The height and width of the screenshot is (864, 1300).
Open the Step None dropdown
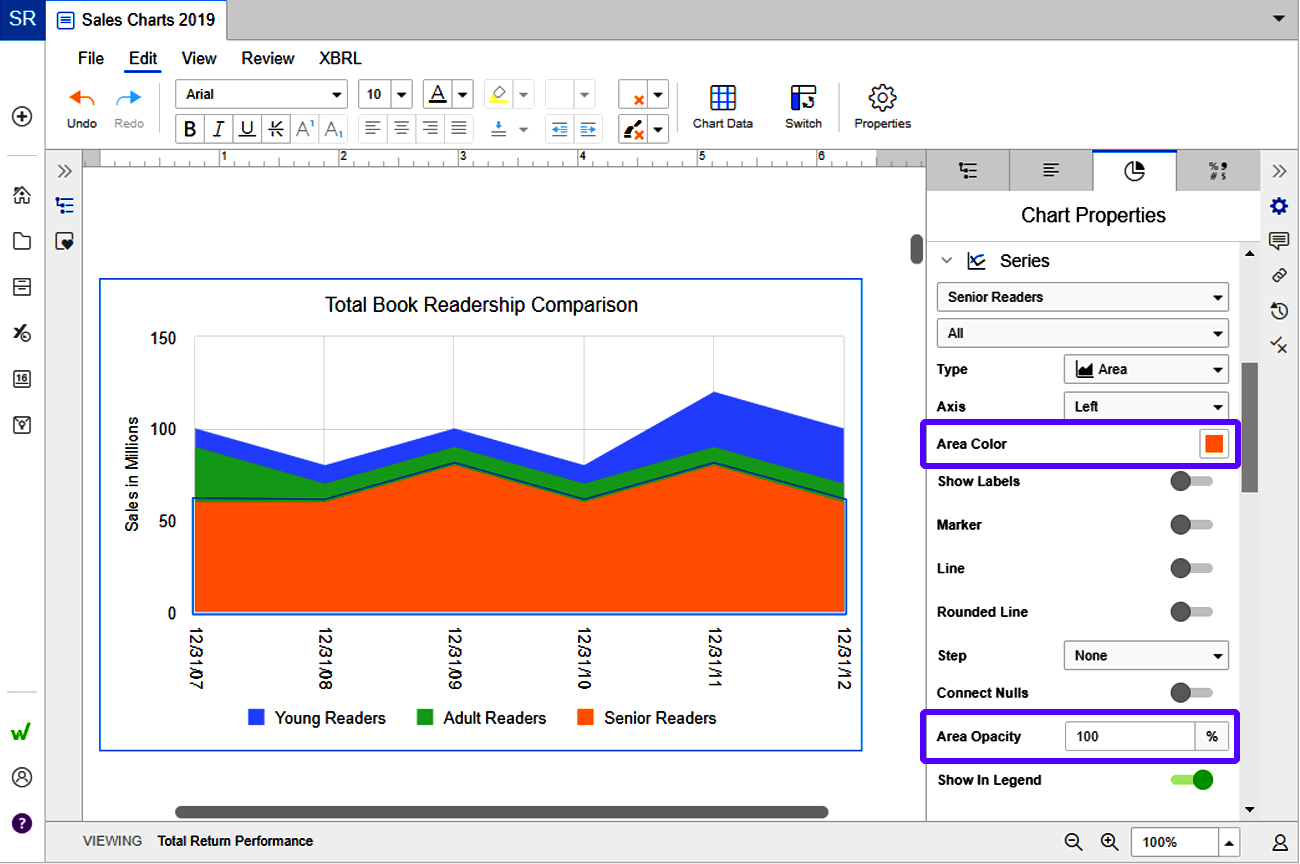1146,656
